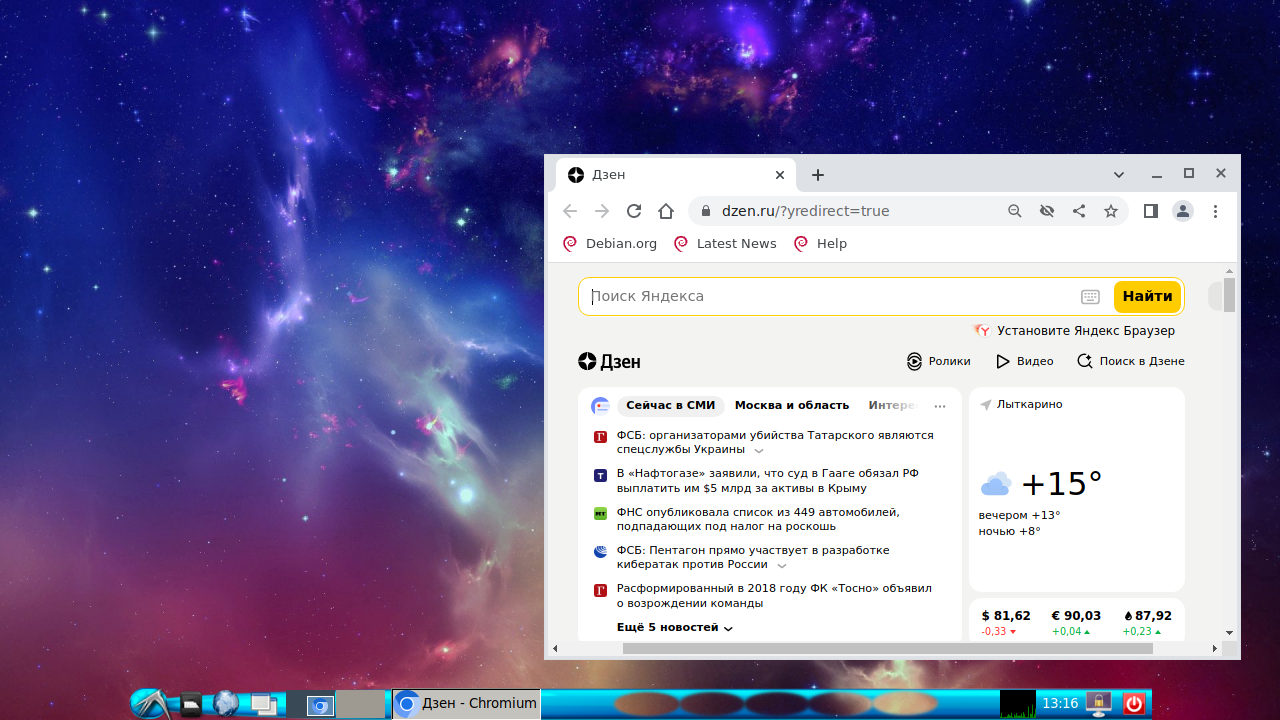Click the Дзен logo
The width and height of the screenshot is (1280, 720).
[x=609, y=361]
